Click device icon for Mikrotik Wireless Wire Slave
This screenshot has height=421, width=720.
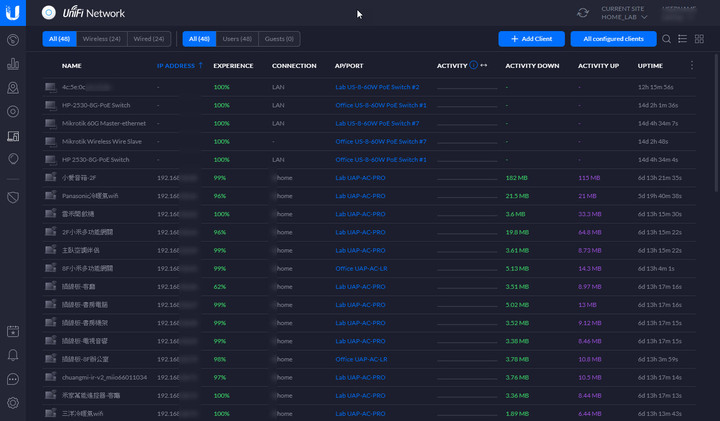[51, 141]
